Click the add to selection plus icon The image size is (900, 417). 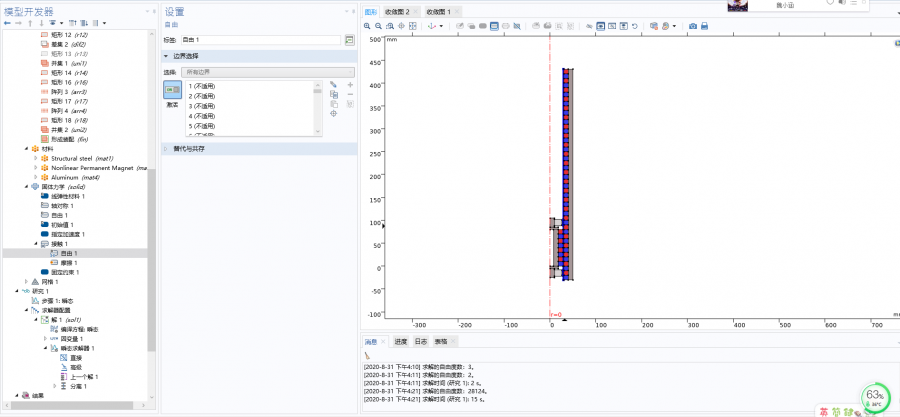pos(350,85)
